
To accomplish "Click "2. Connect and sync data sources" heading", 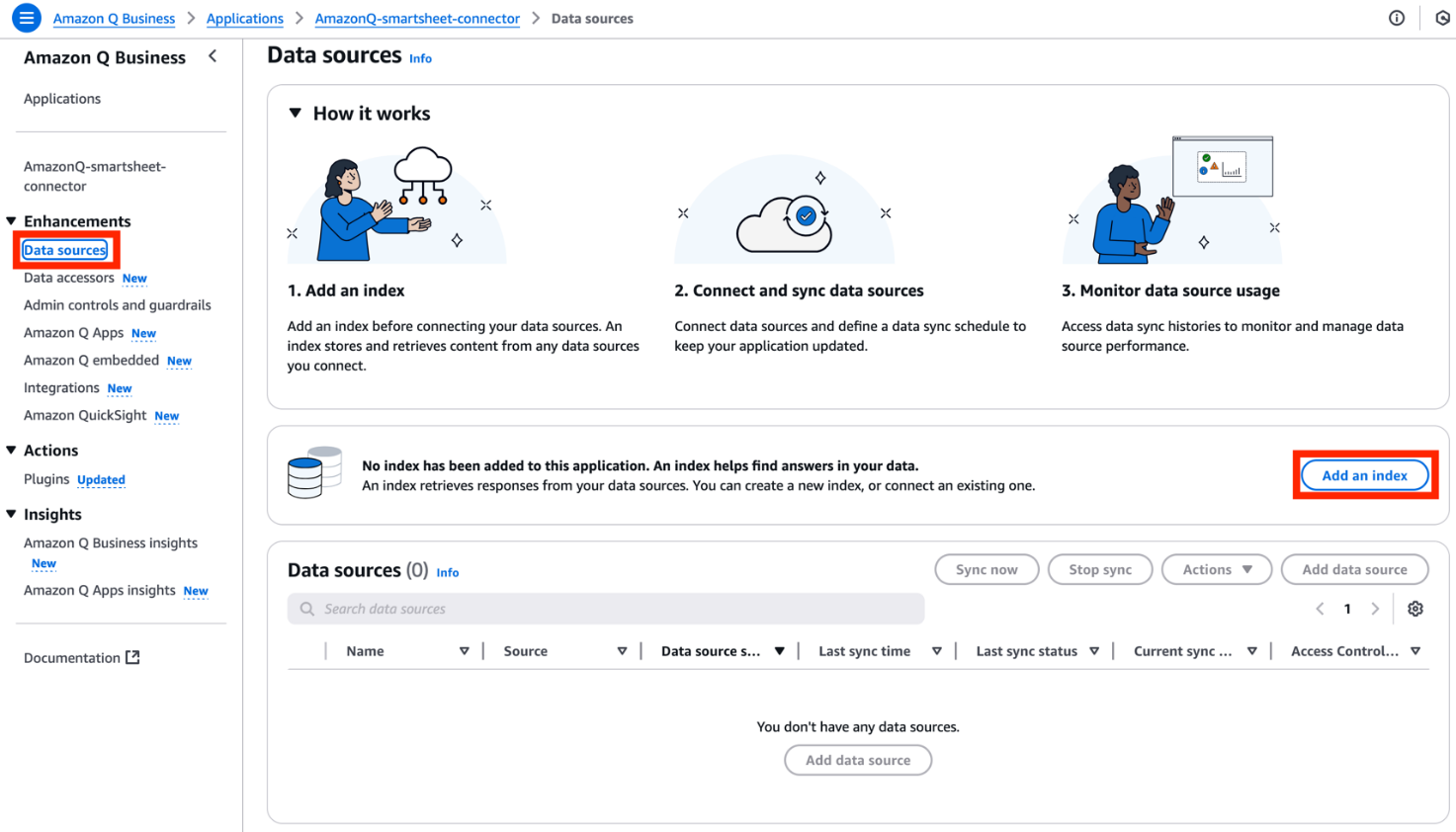I will (799, 291).
